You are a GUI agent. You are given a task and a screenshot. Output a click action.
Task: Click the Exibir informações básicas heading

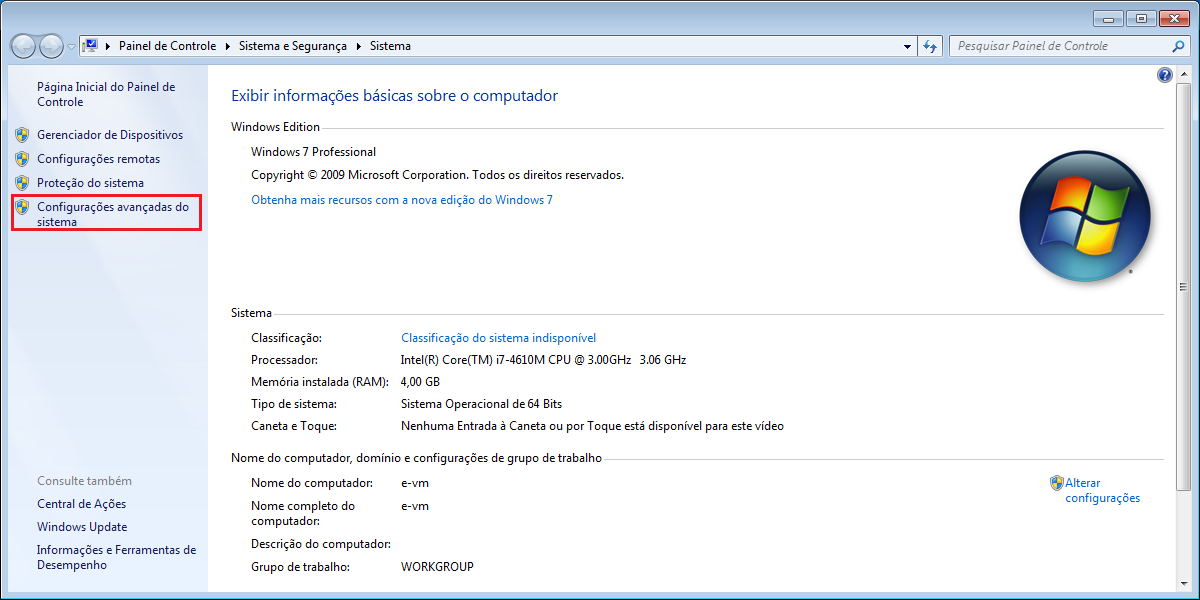tap(394, 96)
